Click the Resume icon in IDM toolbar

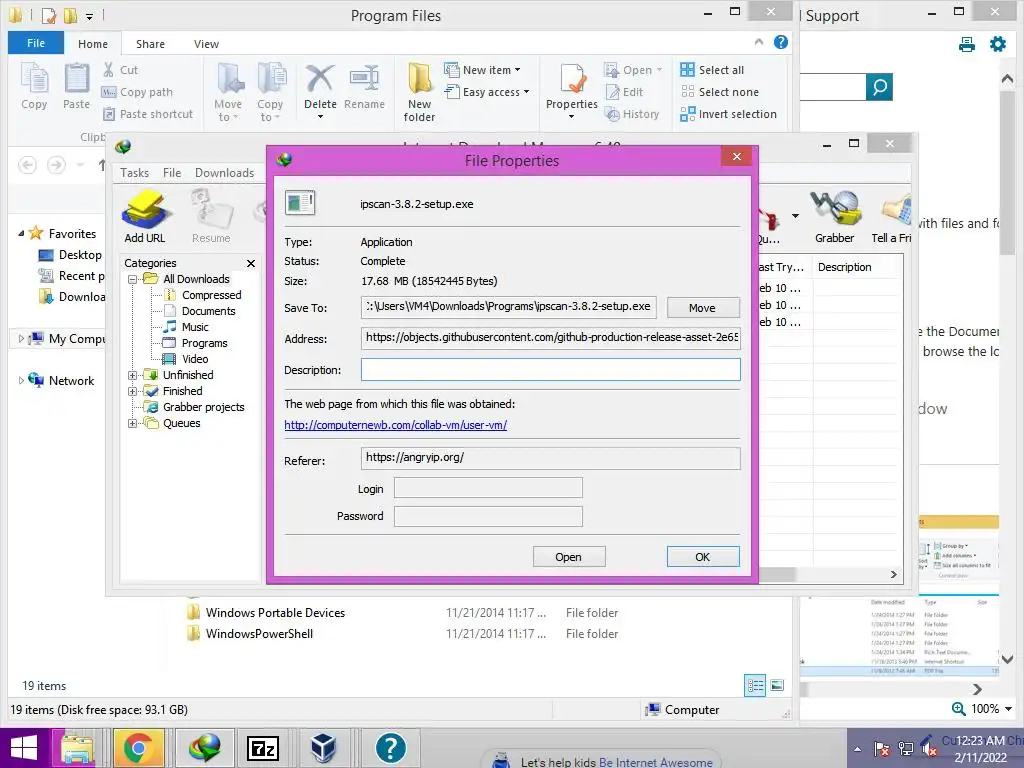211,216
